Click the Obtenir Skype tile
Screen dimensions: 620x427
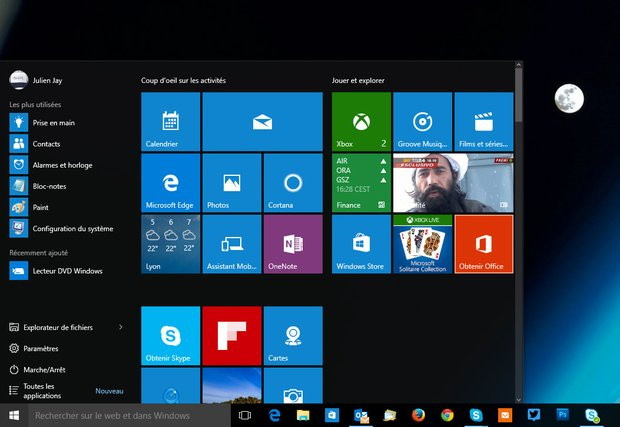pos(170,336)
